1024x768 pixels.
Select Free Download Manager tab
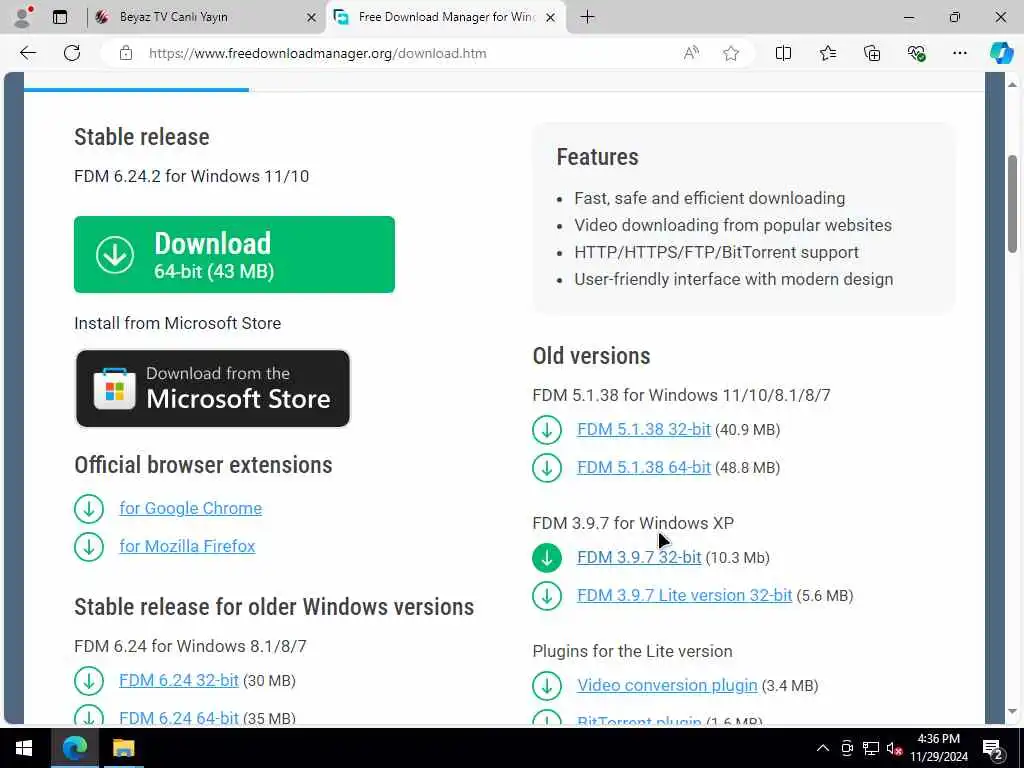tap(446, 17)
